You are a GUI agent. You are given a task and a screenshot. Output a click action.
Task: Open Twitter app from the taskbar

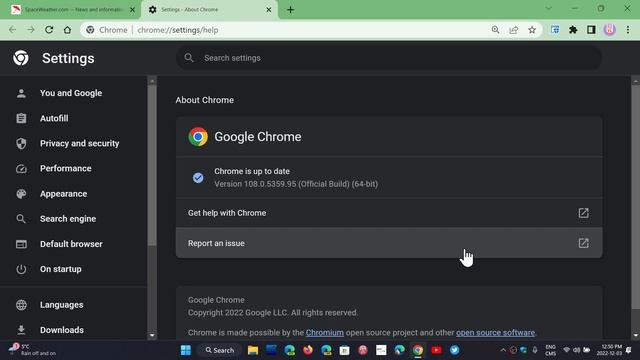(454, 350)
